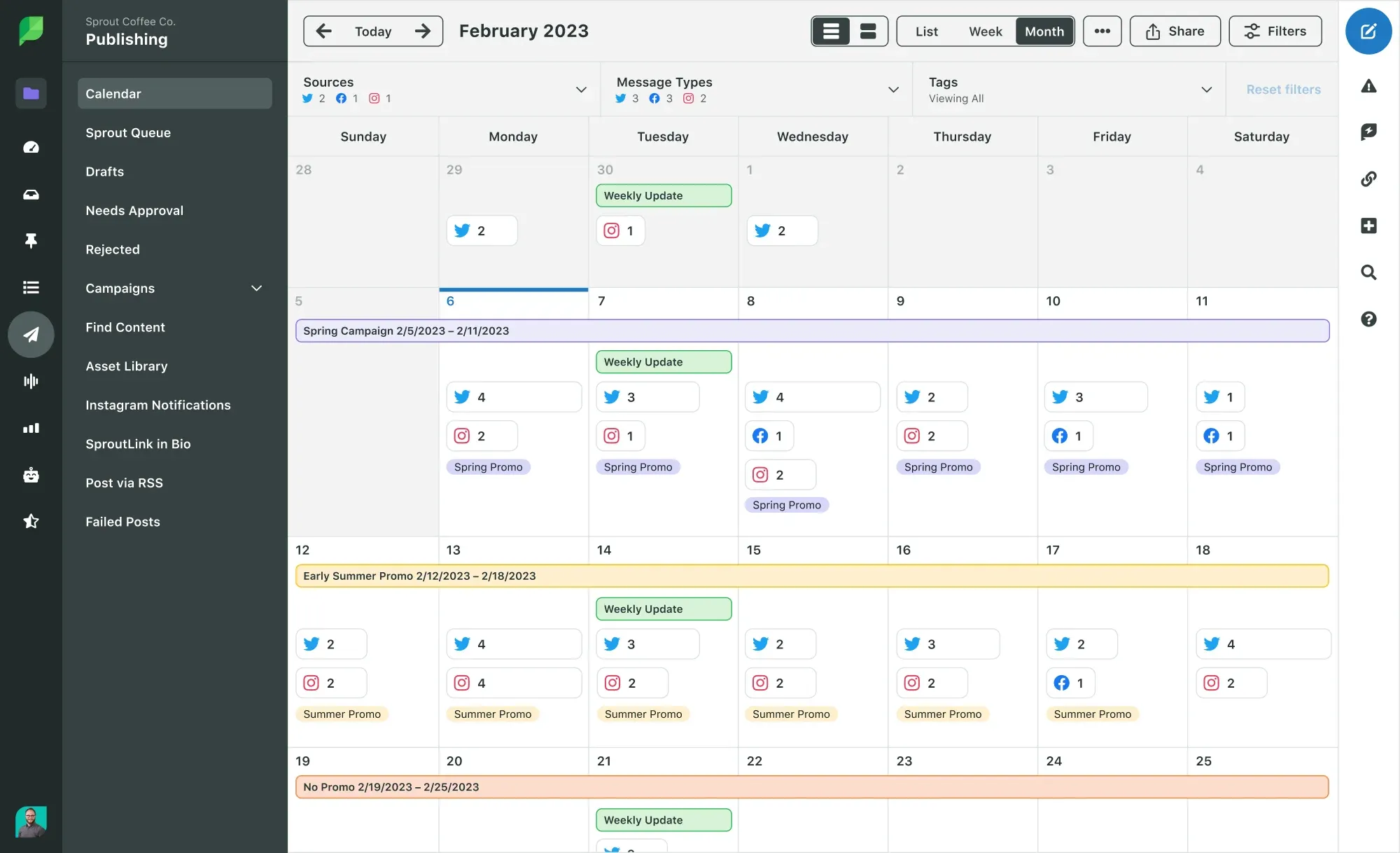Open SproutLink in Bio panel
Viewport: 1400px width, 853px height.
click(x=138, y=444)
